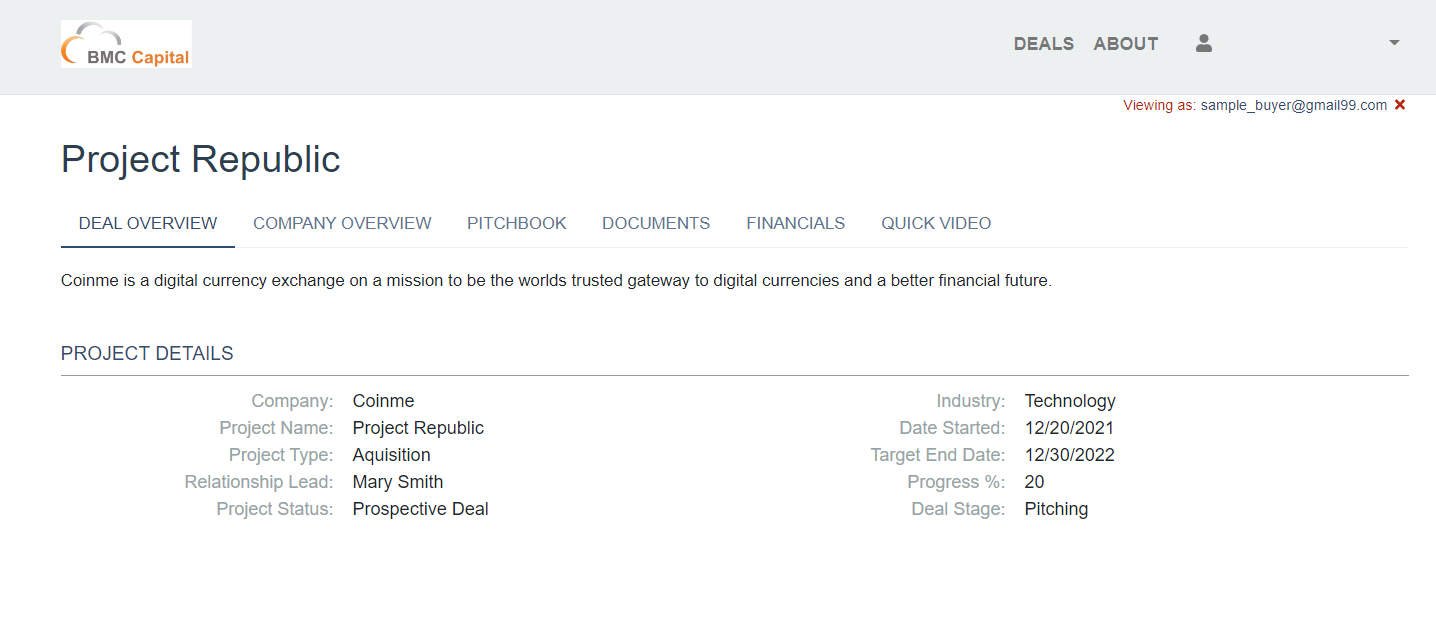Switch to the Documents tab

pos(656,224)
